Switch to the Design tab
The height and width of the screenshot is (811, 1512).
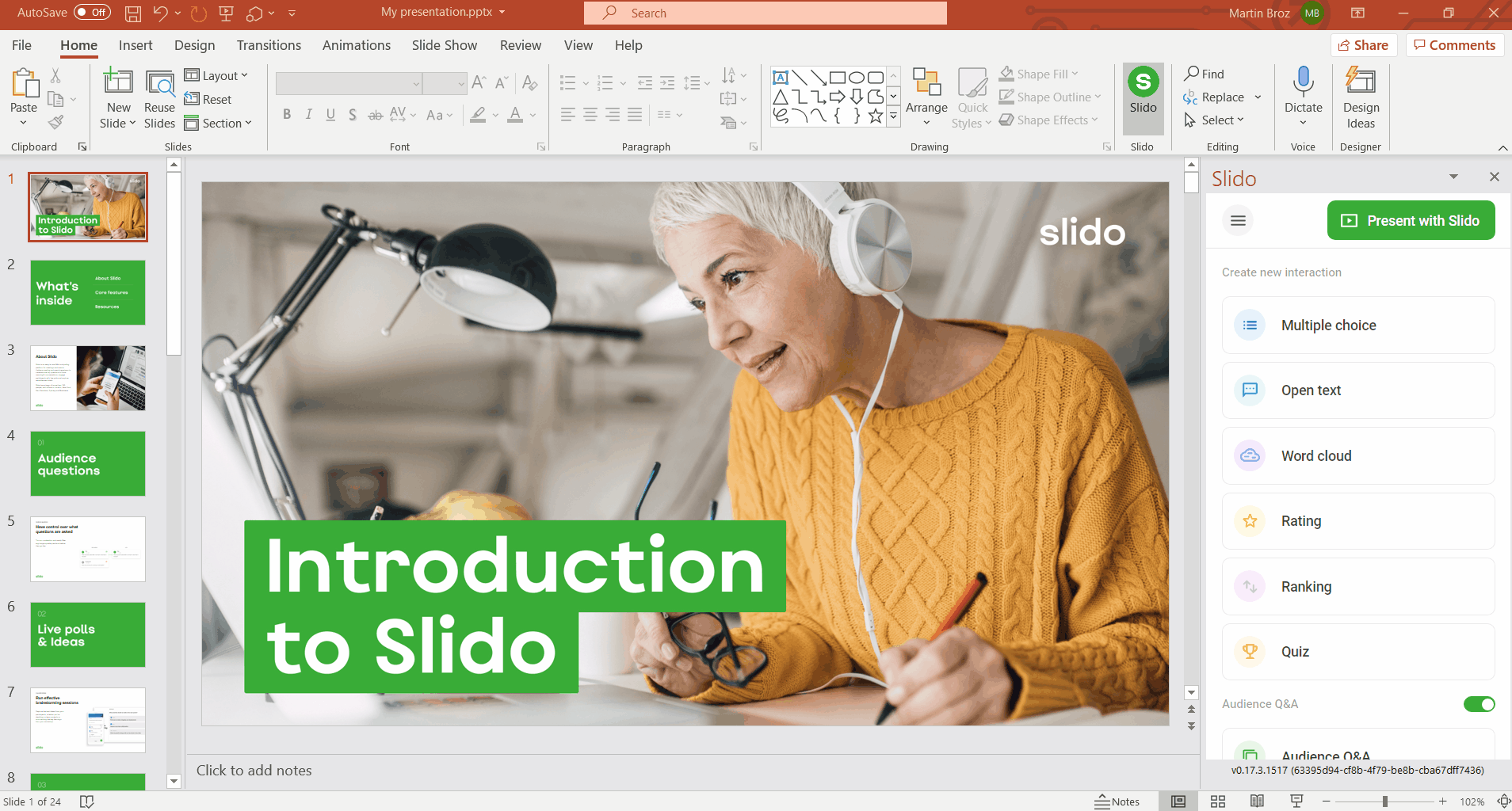coord(195,45)
